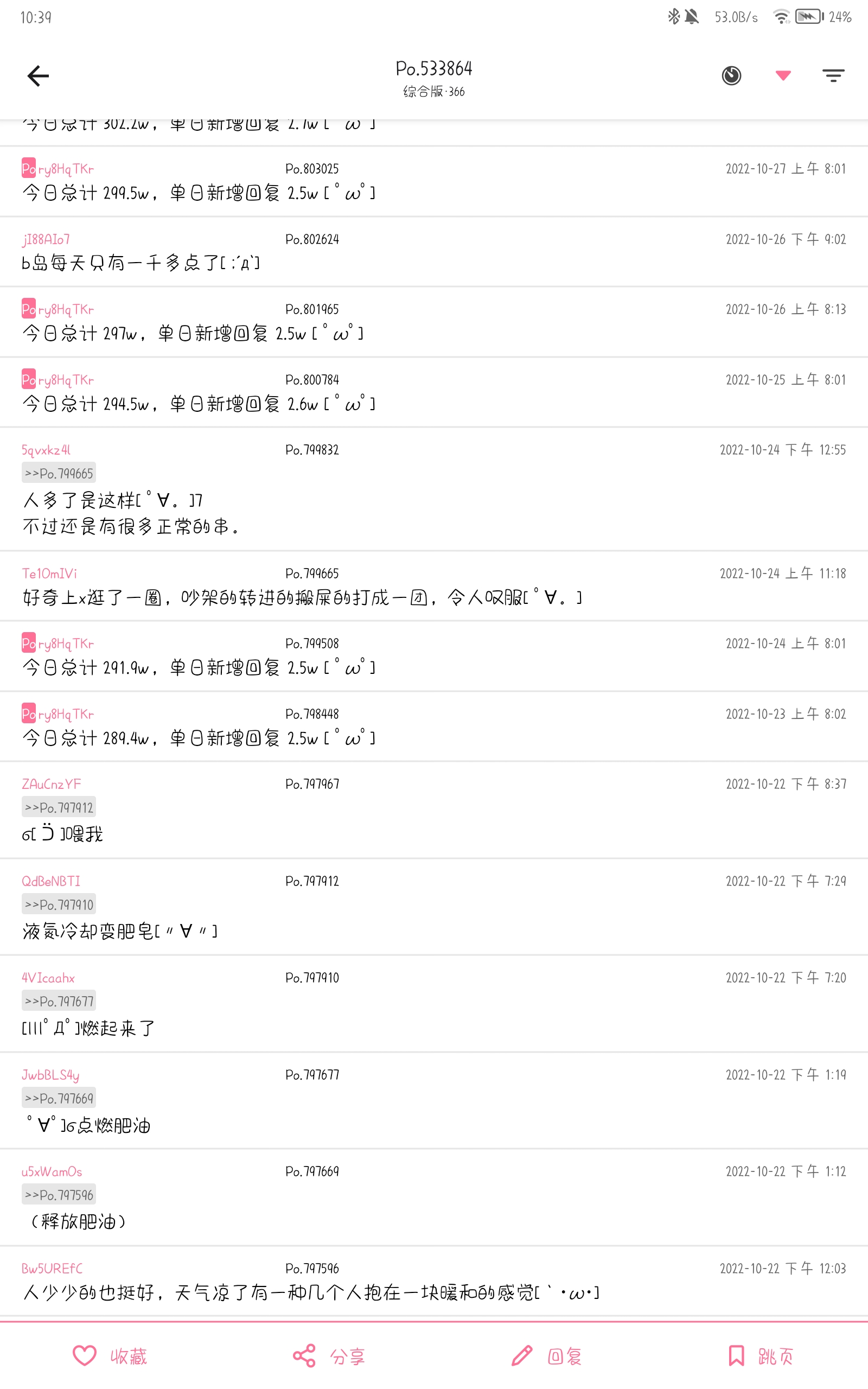Tap quote link >>Po.797669

(x=59, y=1098)
